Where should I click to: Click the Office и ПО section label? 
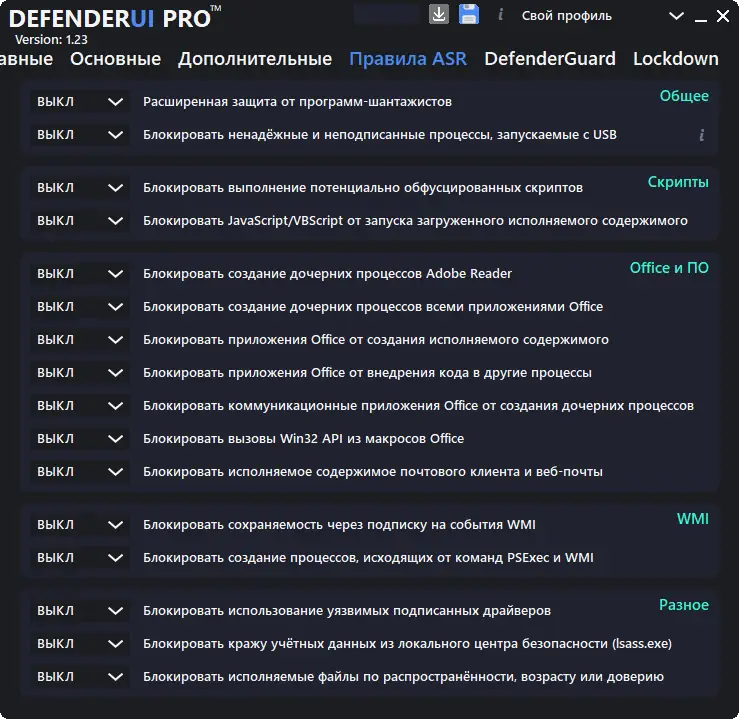669,268
